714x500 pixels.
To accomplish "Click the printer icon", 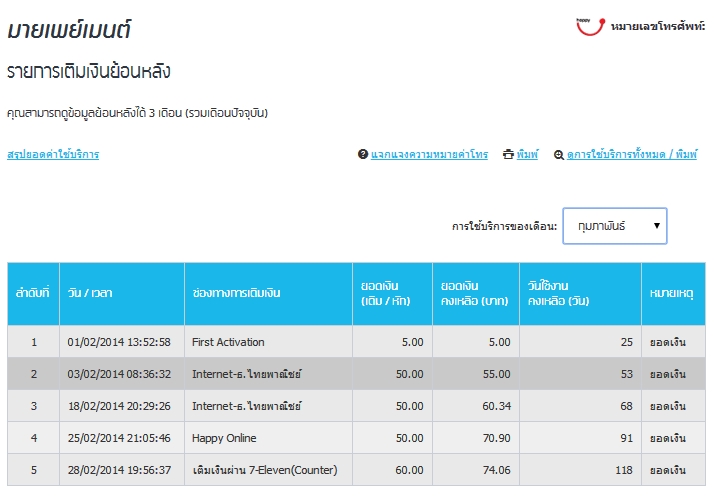I will [x=508, y=155].
